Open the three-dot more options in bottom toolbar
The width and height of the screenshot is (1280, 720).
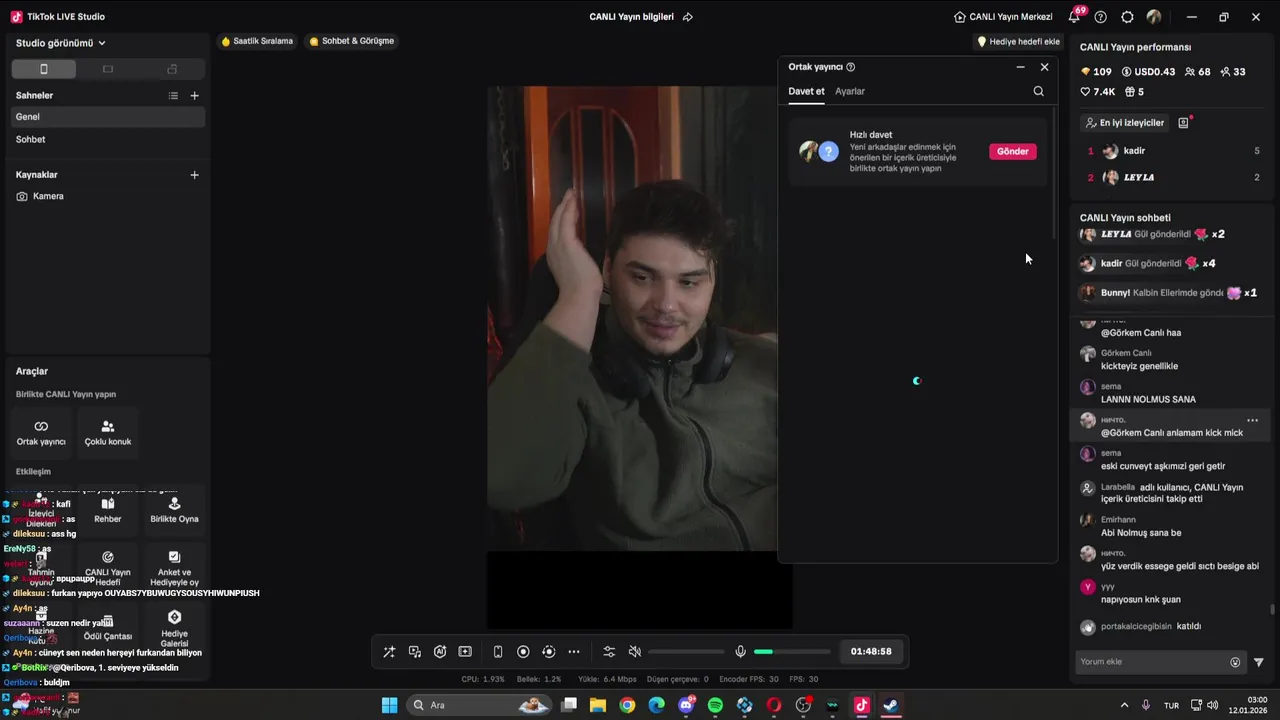(x=574, y=652)
